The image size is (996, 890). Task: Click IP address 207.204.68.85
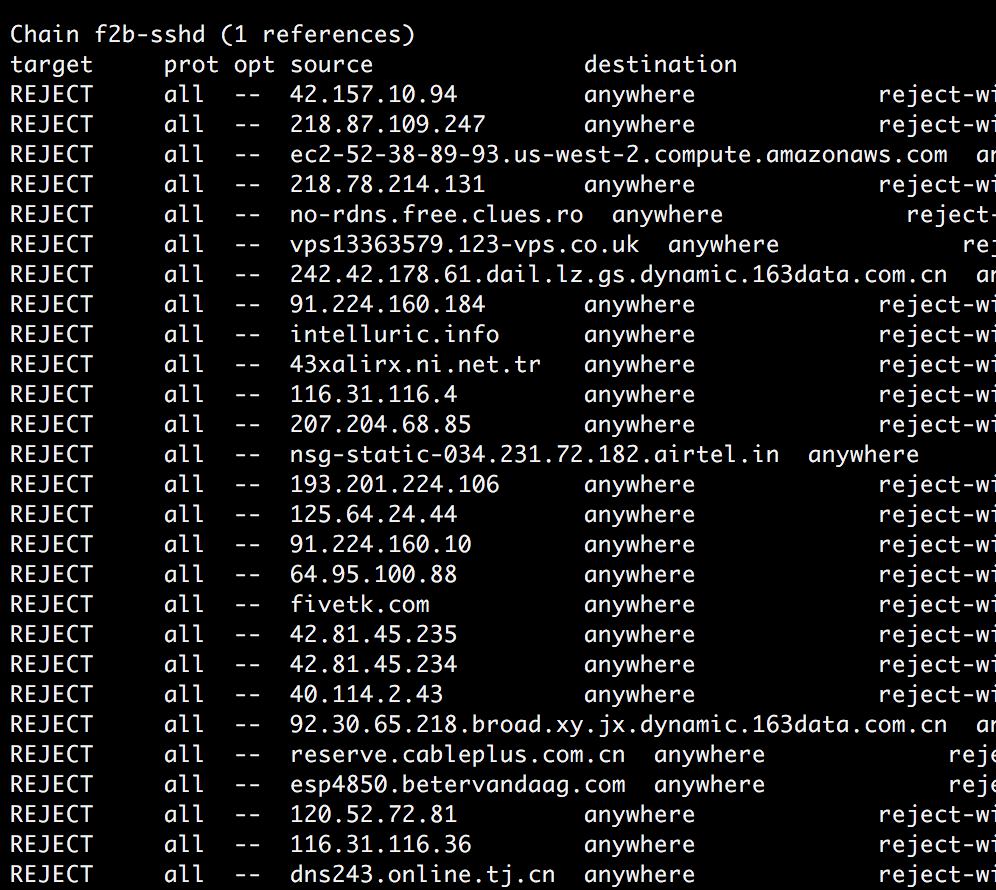[380, 425]
